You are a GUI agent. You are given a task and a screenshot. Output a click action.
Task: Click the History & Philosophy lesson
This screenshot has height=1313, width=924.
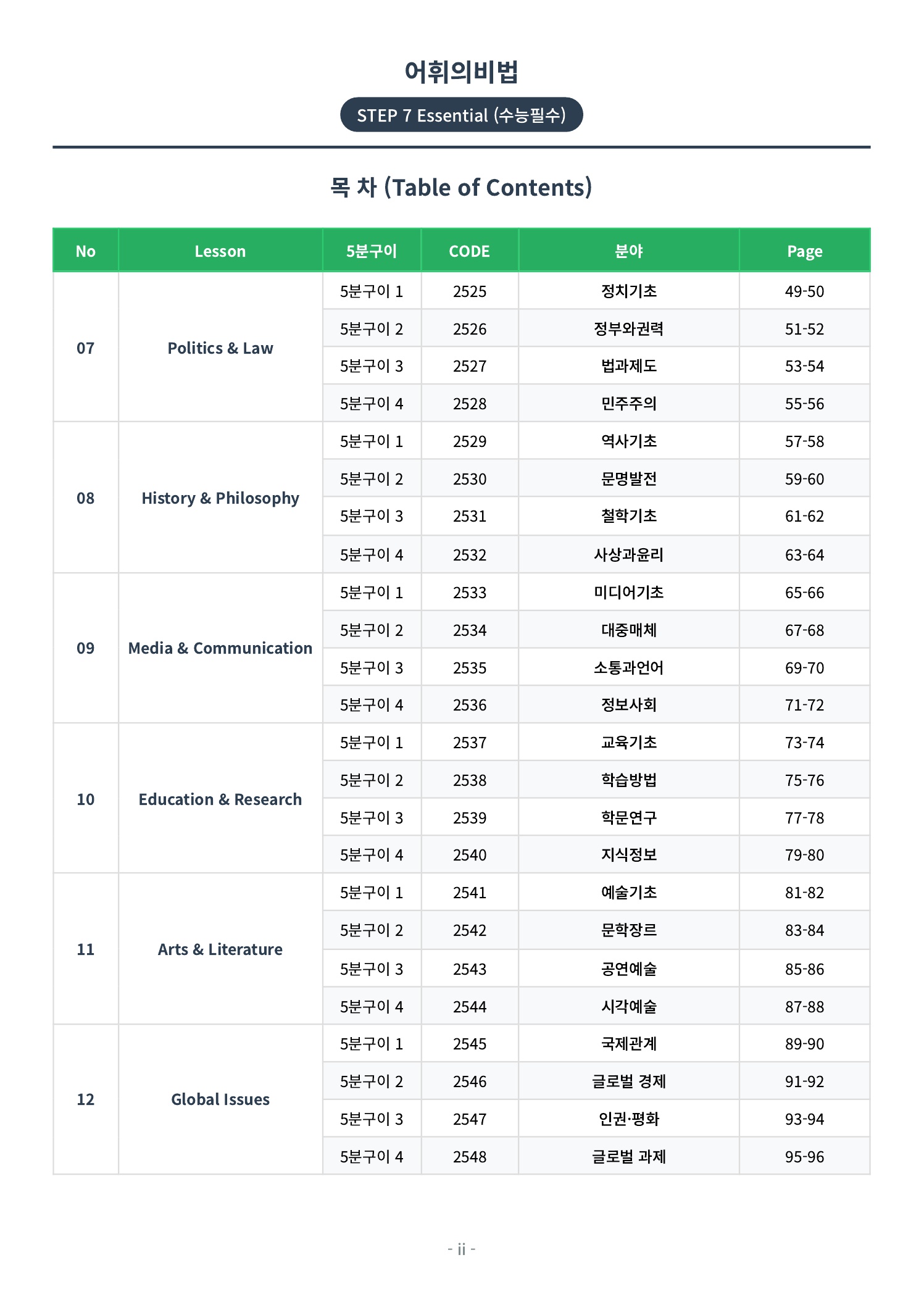pyautogui.click(x=220, y=498)
